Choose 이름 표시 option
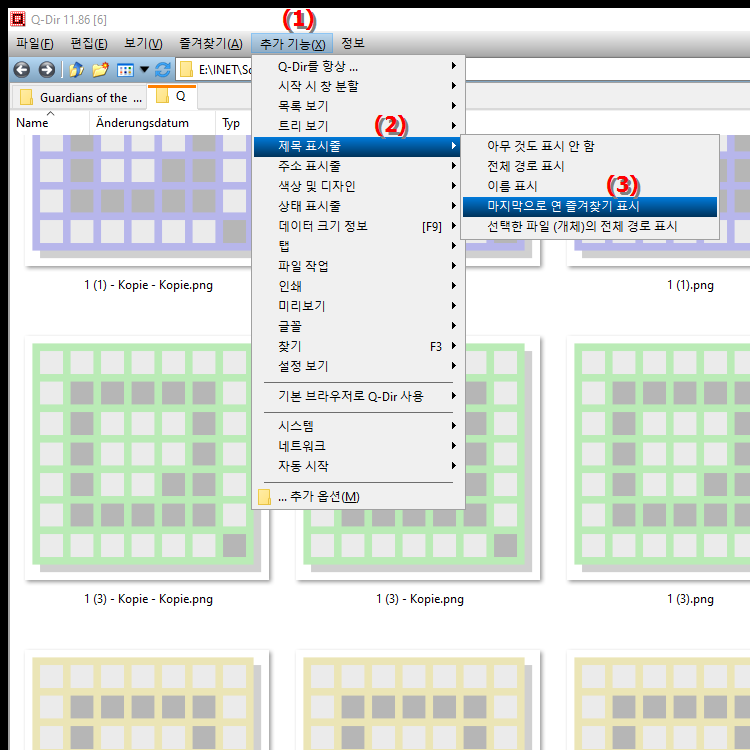Screen dimensions: 750x750 click(x=589, y=186)
